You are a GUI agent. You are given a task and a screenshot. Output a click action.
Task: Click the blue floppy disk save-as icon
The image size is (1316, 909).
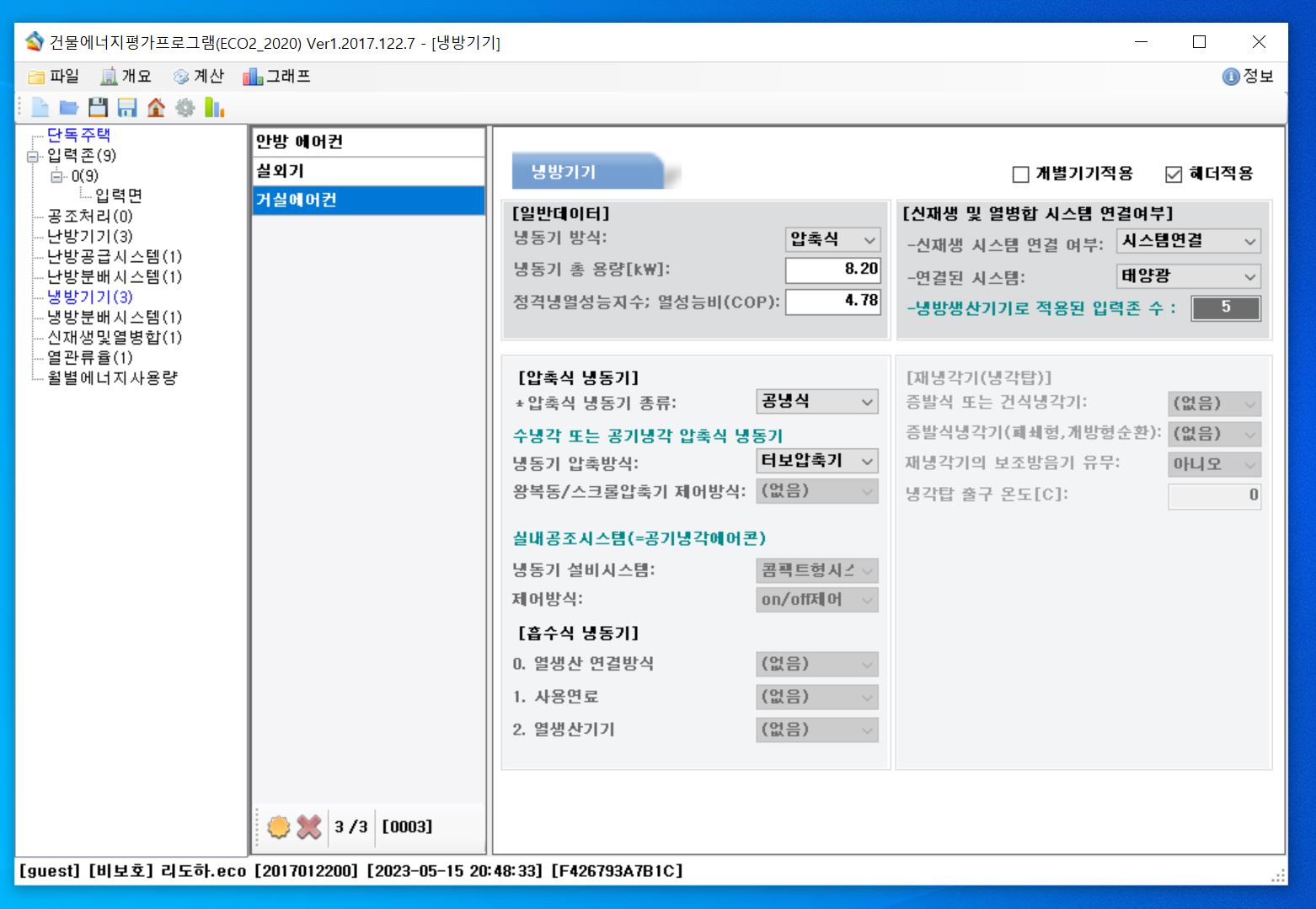click(127, 108)
